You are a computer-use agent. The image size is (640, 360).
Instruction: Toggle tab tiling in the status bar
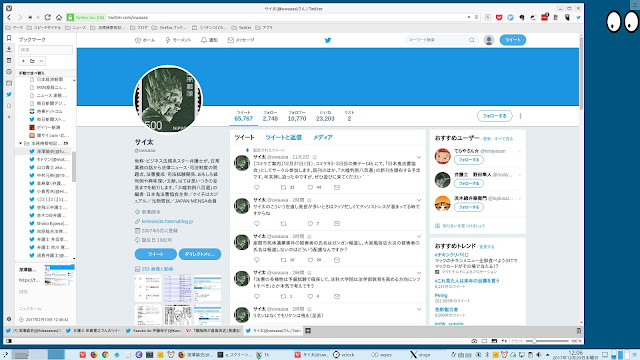tap(484, 341)
